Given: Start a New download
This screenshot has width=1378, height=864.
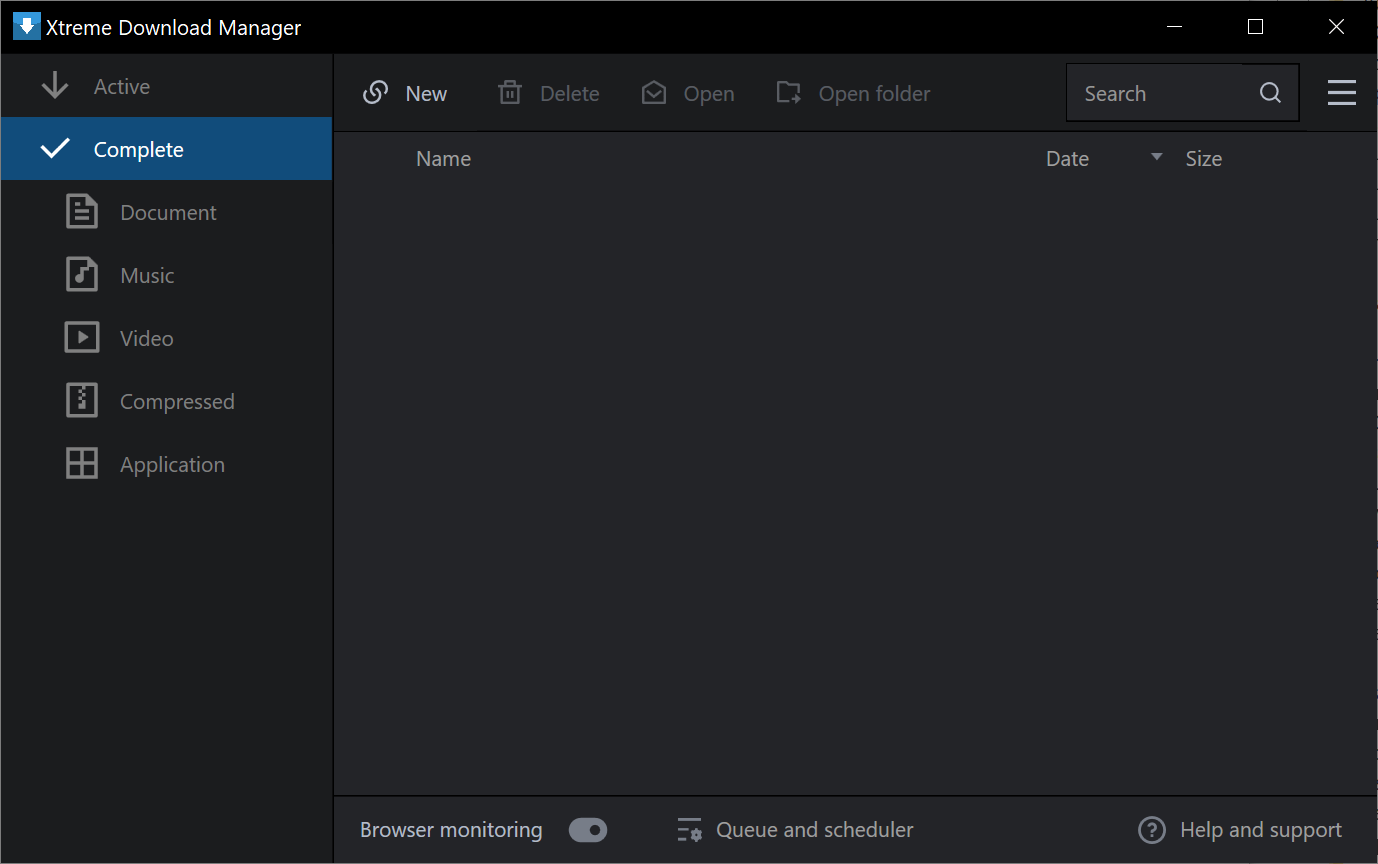Looking at the screenshot, I should point(405,93).
